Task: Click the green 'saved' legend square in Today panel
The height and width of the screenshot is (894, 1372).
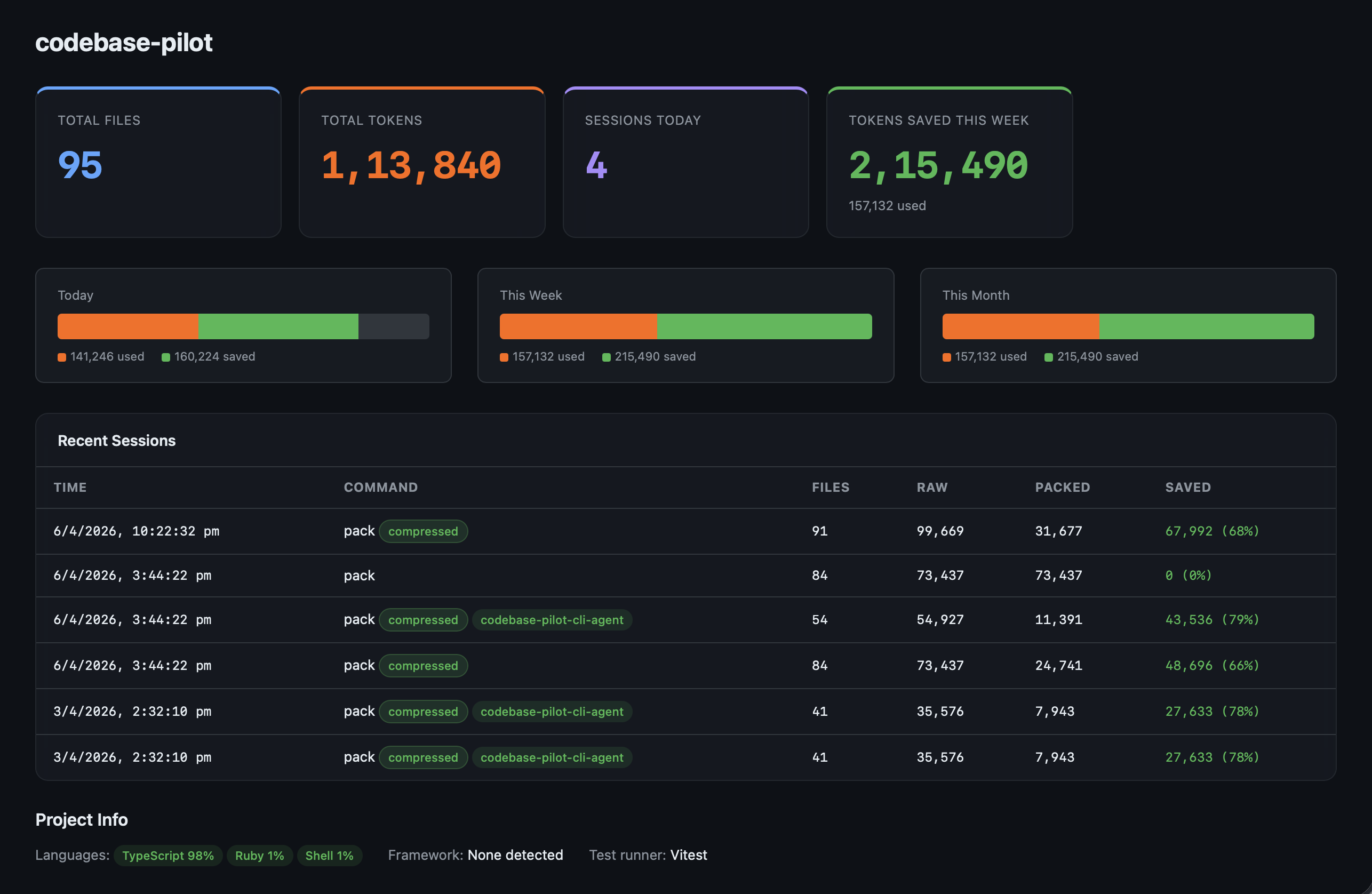Action: point(165,357)
